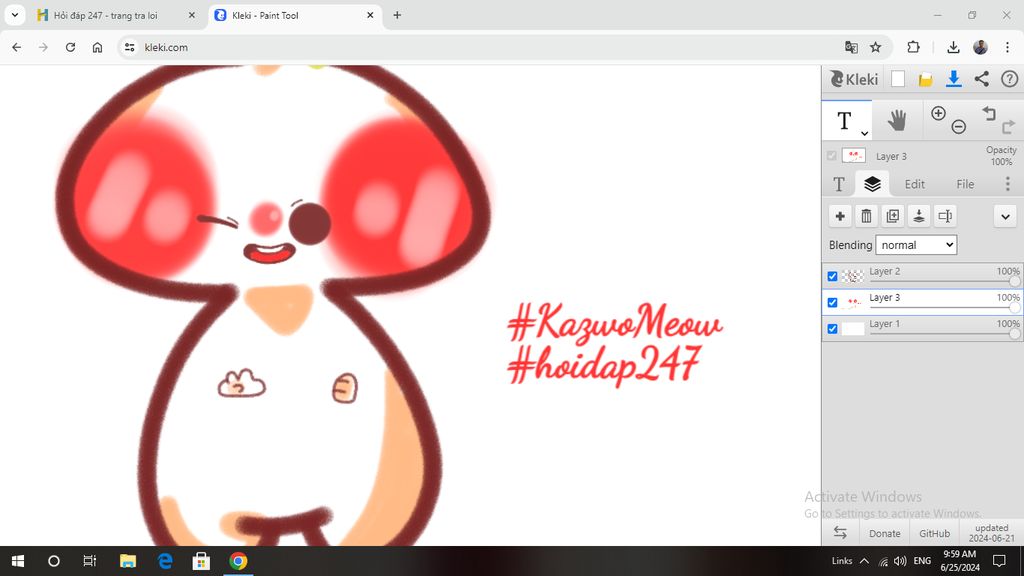This screenshot has width=1024, height=576.
Task: Select the Text tool
Action: pos(844,121)
